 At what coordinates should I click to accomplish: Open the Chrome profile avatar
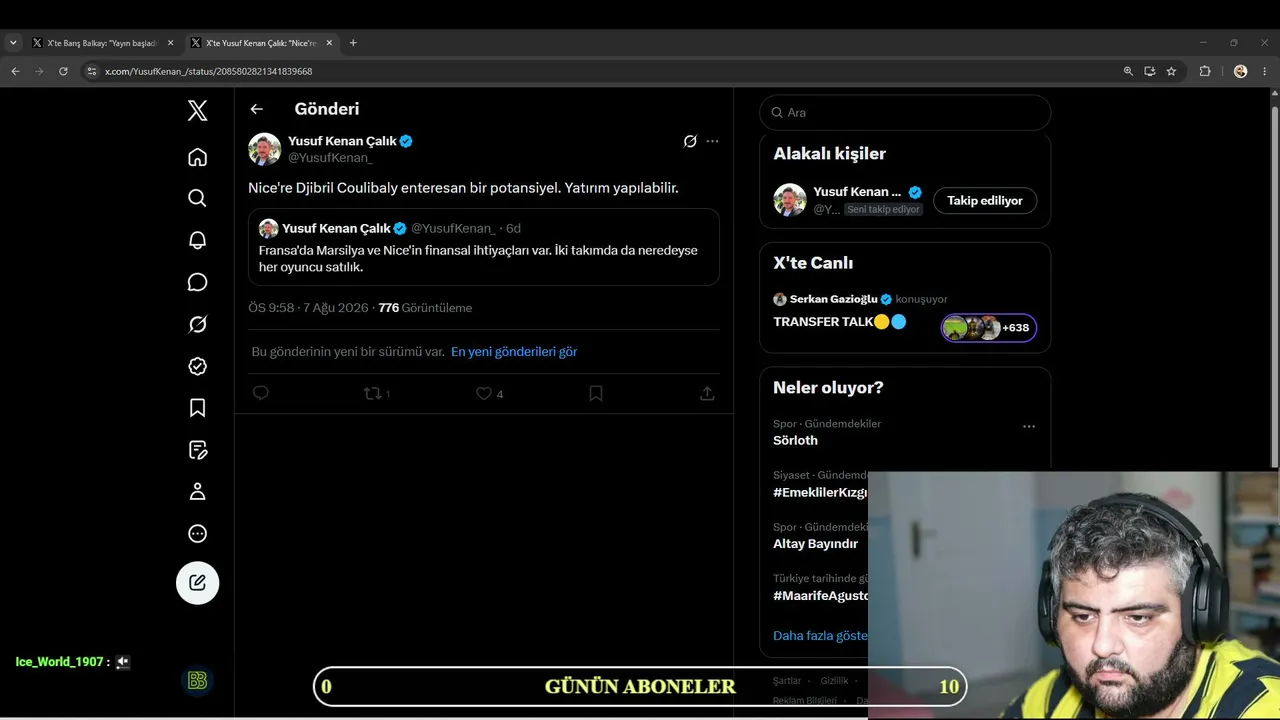1240,71
